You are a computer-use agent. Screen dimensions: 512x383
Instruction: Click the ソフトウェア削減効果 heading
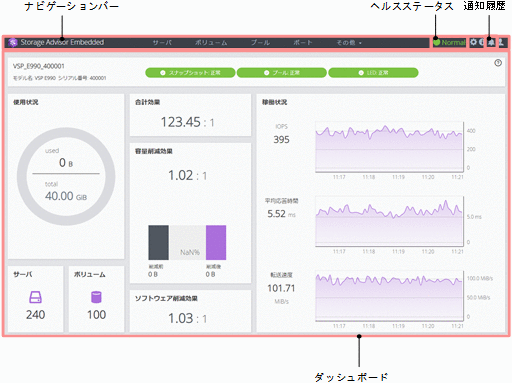click(166, 298)
